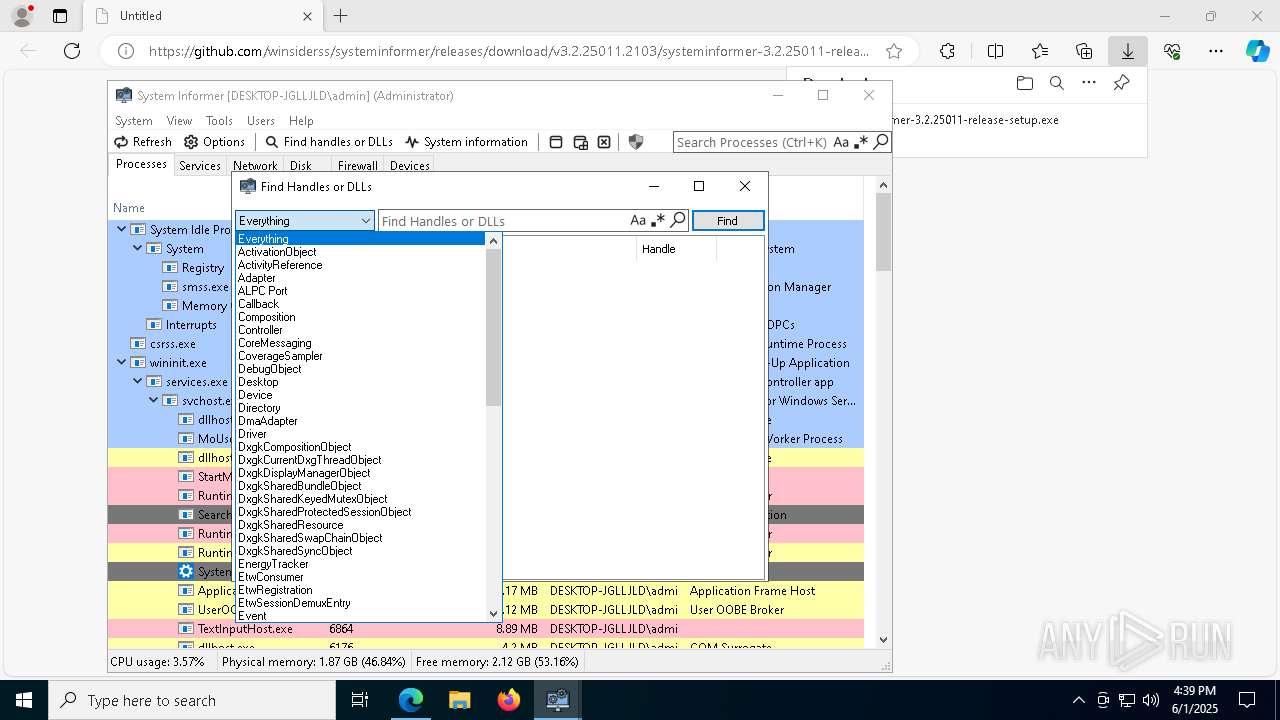The width and height of the screenshot is (1280, 720).
Task: Select 'Callback' in the filter list
Action: (x=360, y=304)
